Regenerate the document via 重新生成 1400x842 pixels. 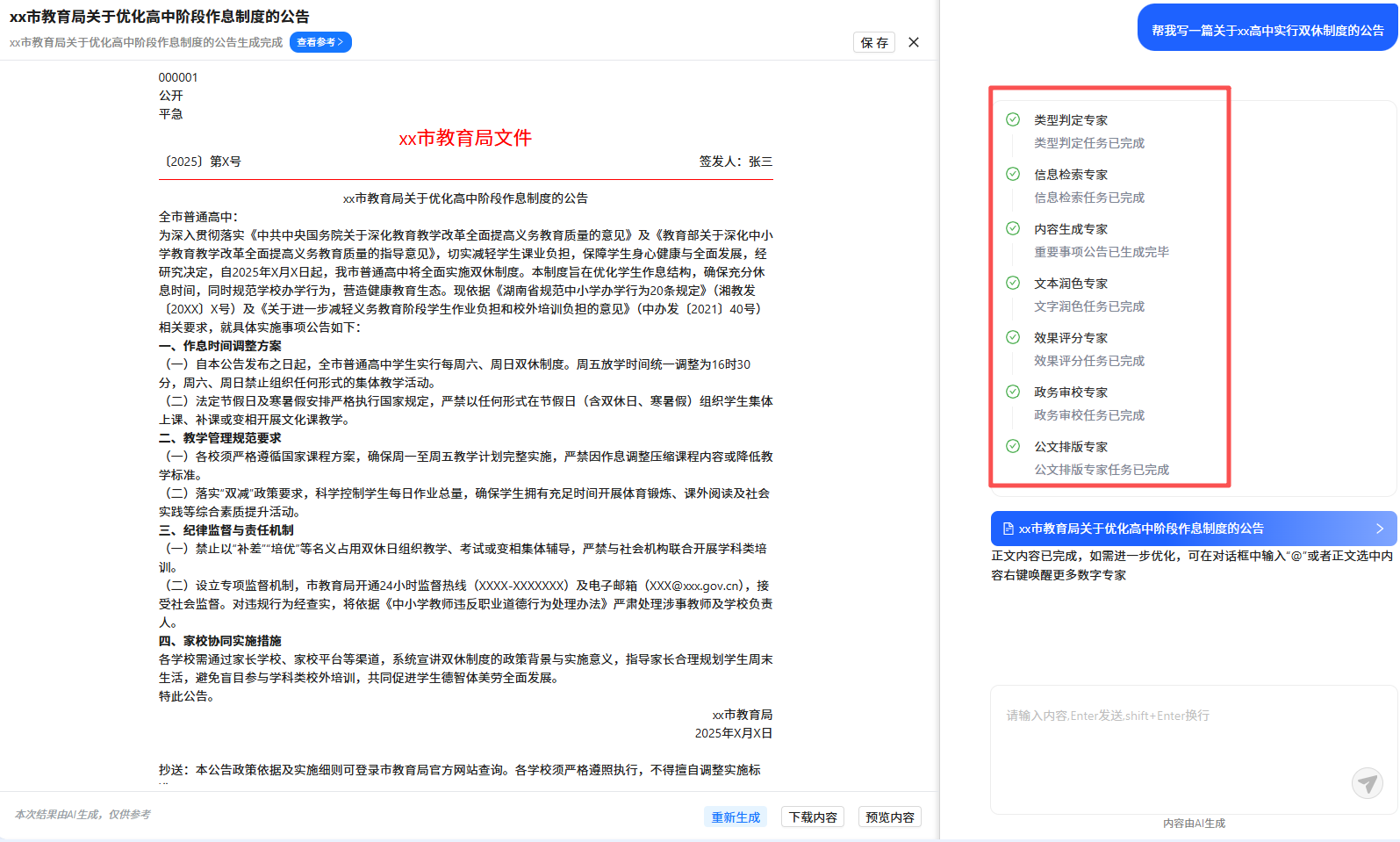coord(735,817)
